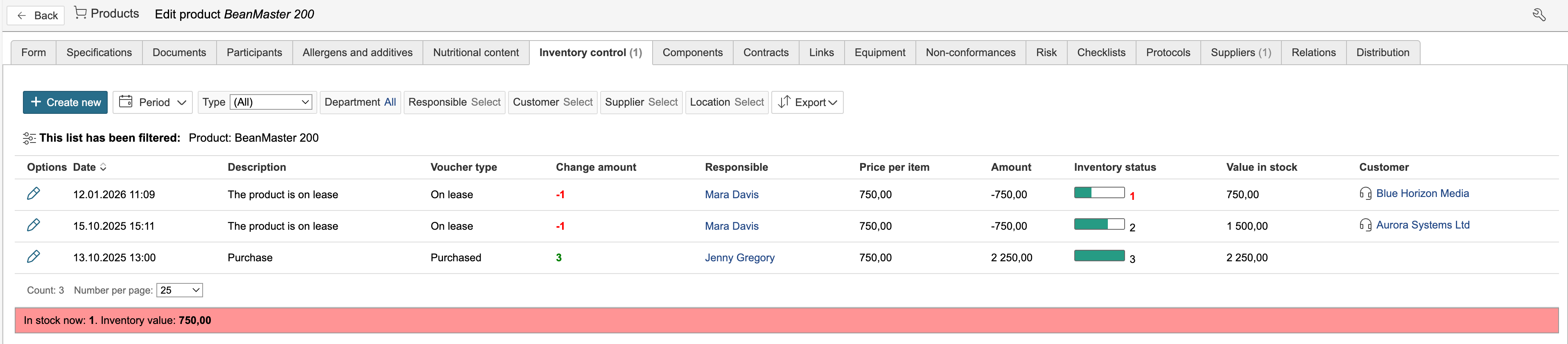Open the Export dropdown menu
1568x344 pixels.
pyautogui.click(x=807, y=102)
